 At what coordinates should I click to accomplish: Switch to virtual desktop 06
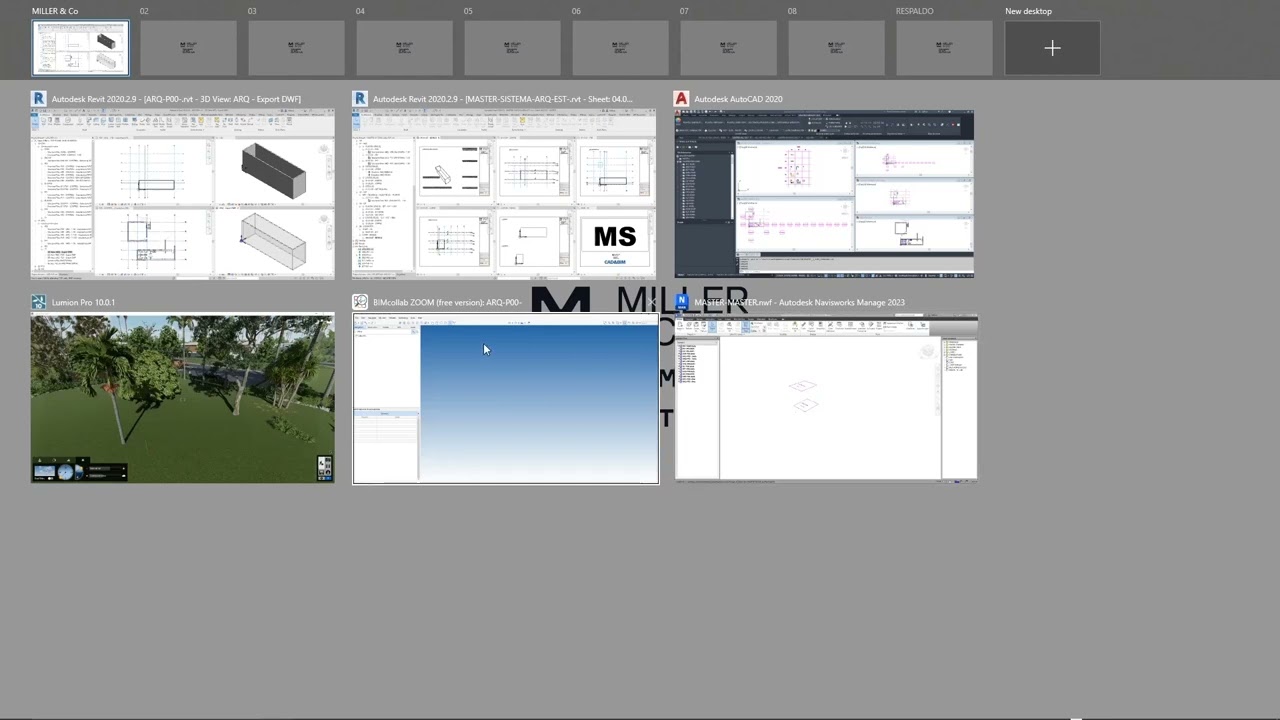[620, 48]
